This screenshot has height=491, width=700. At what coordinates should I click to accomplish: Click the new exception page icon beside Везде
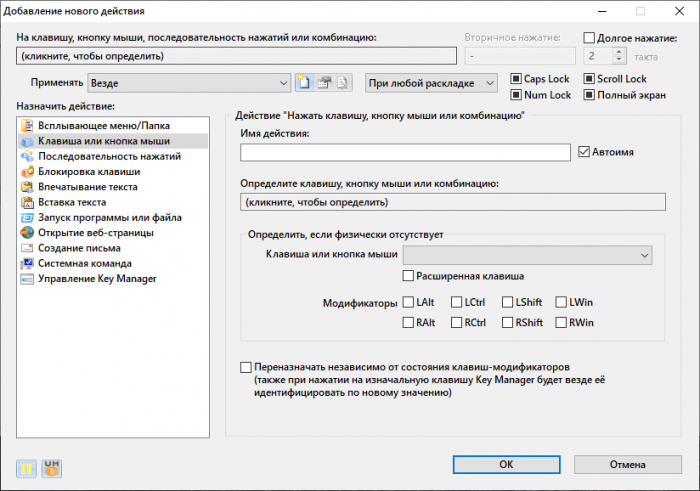coord(304,83)
